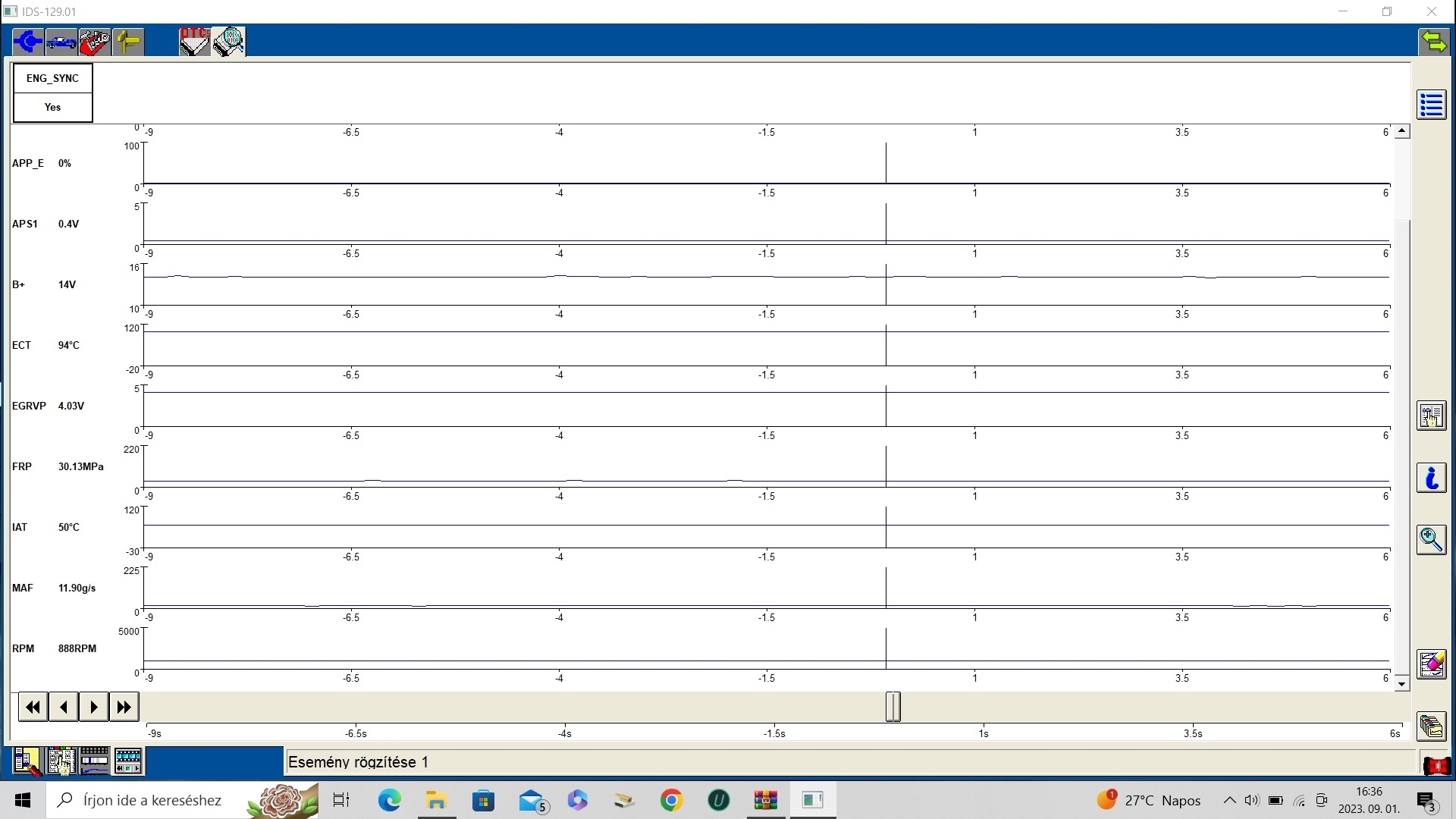Open the parameter selection hand icon
This screenshot has width=1456, height=819.
1432,416
